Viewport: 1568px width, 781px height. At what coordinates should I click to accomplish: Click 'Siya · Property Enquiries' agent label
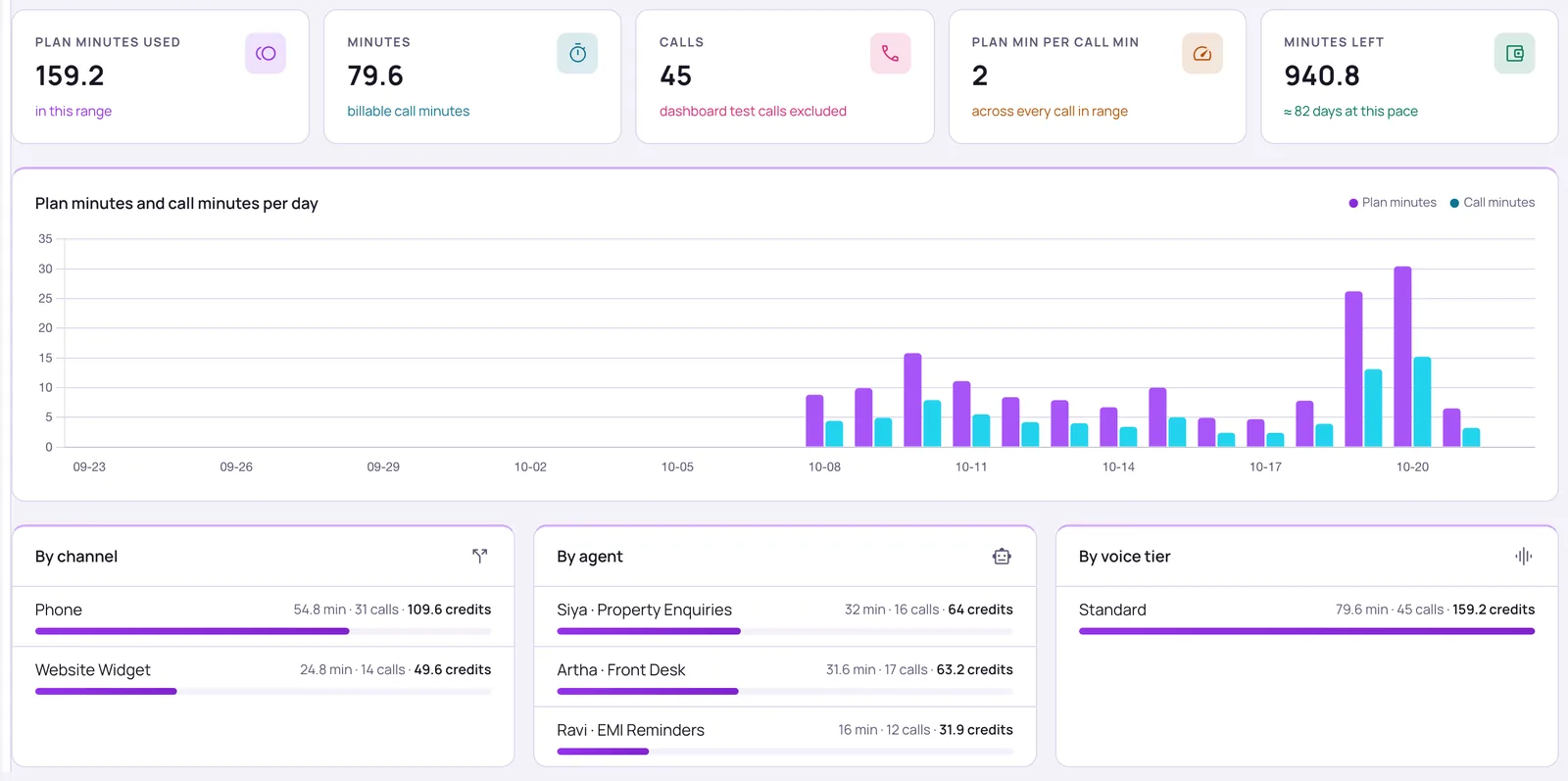[x=644, y=610]
